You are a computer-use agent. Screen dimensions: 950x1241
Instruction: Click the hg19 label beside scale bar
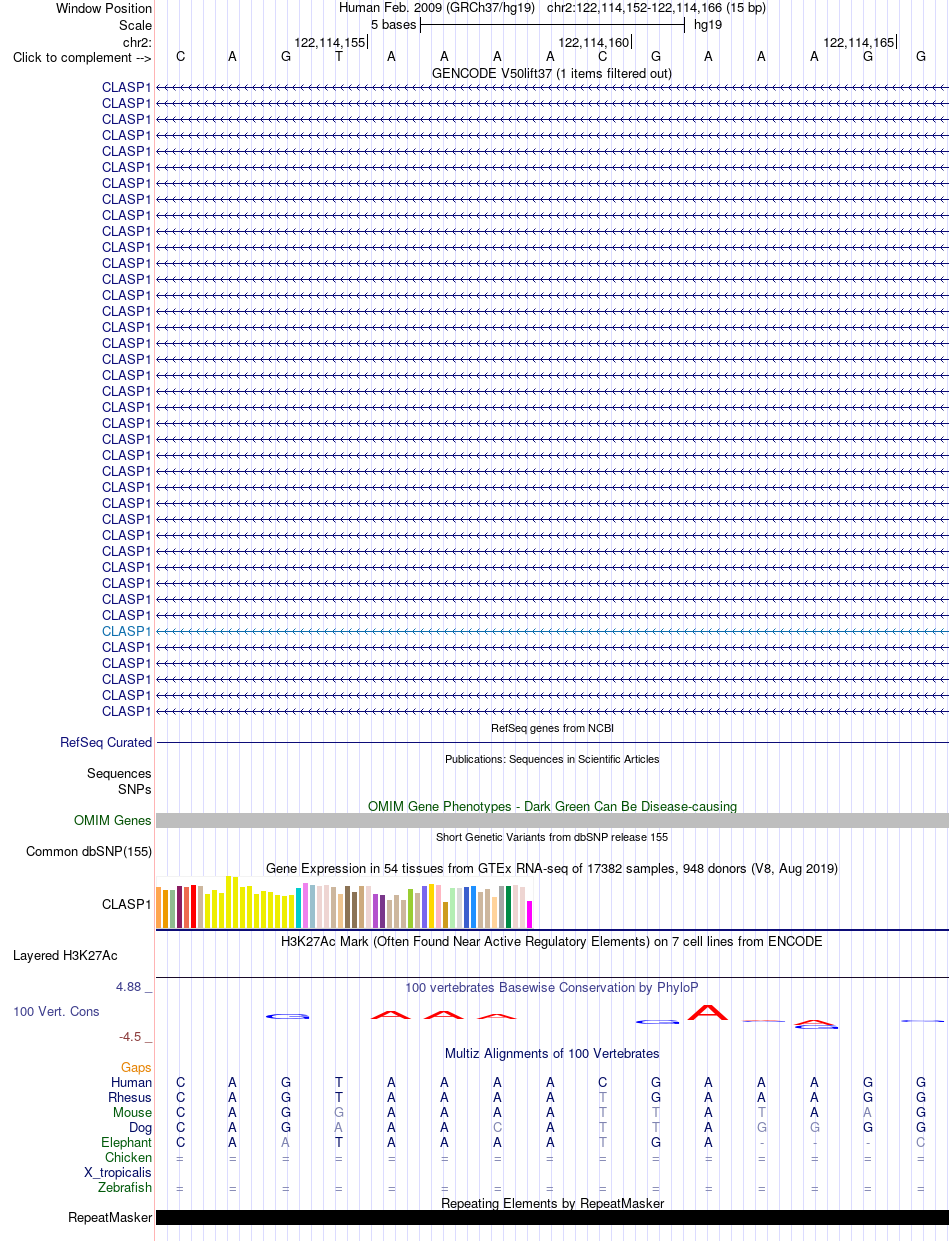[708, 24]
